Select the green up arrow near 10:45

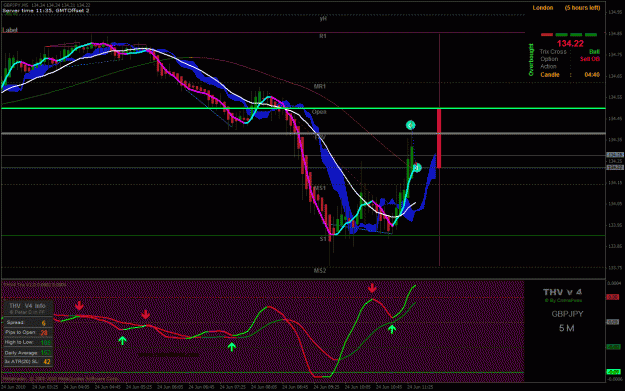[392, 329]
